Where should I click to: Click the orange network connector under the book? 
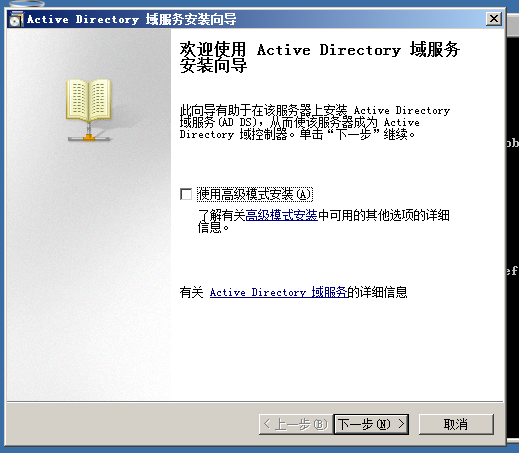(89, 137)
